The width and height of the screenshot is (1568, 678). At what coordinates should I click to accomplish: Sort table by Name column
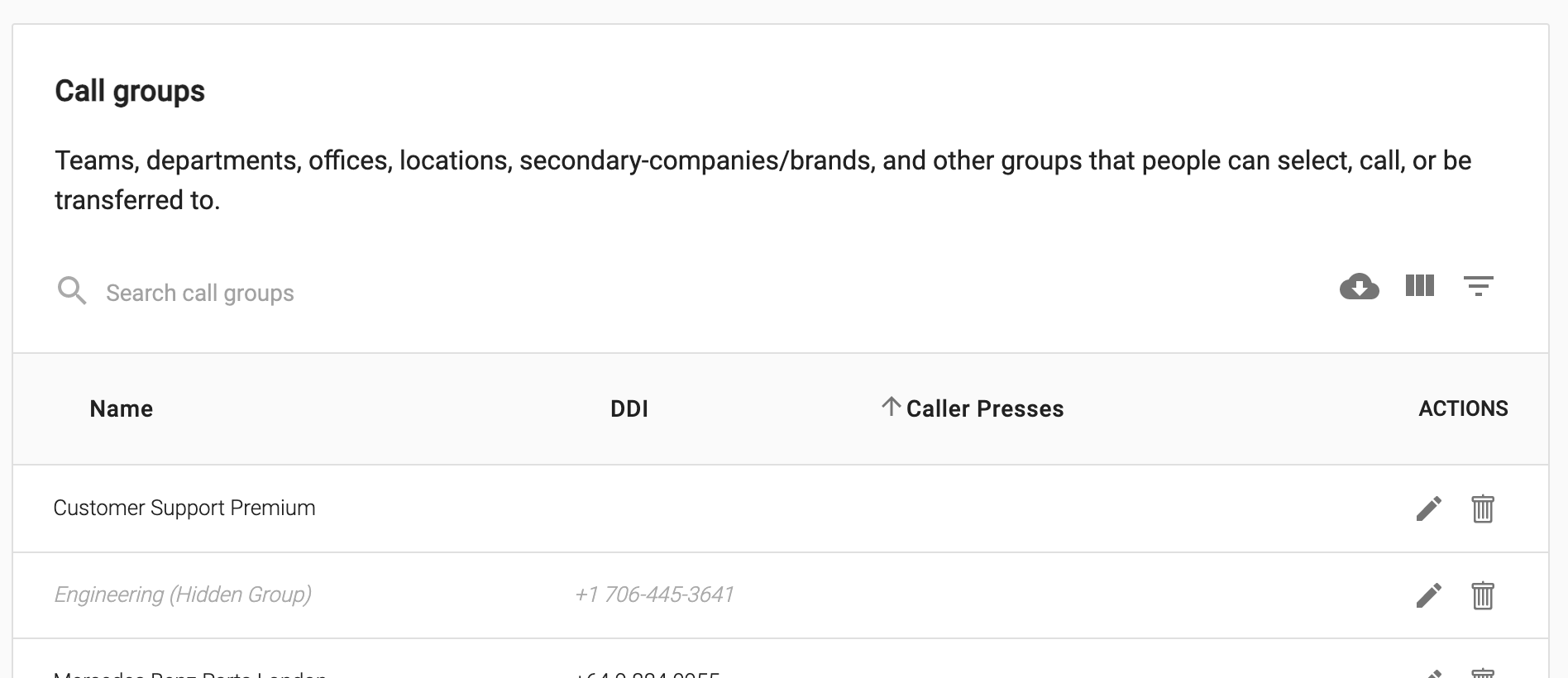point(122,408)
